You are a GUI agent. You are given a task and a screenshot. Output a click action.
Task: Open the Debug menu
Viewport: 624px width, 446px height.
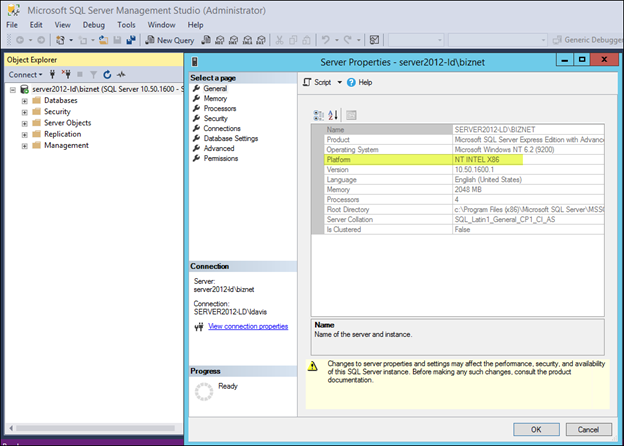[x=94, y=25]
